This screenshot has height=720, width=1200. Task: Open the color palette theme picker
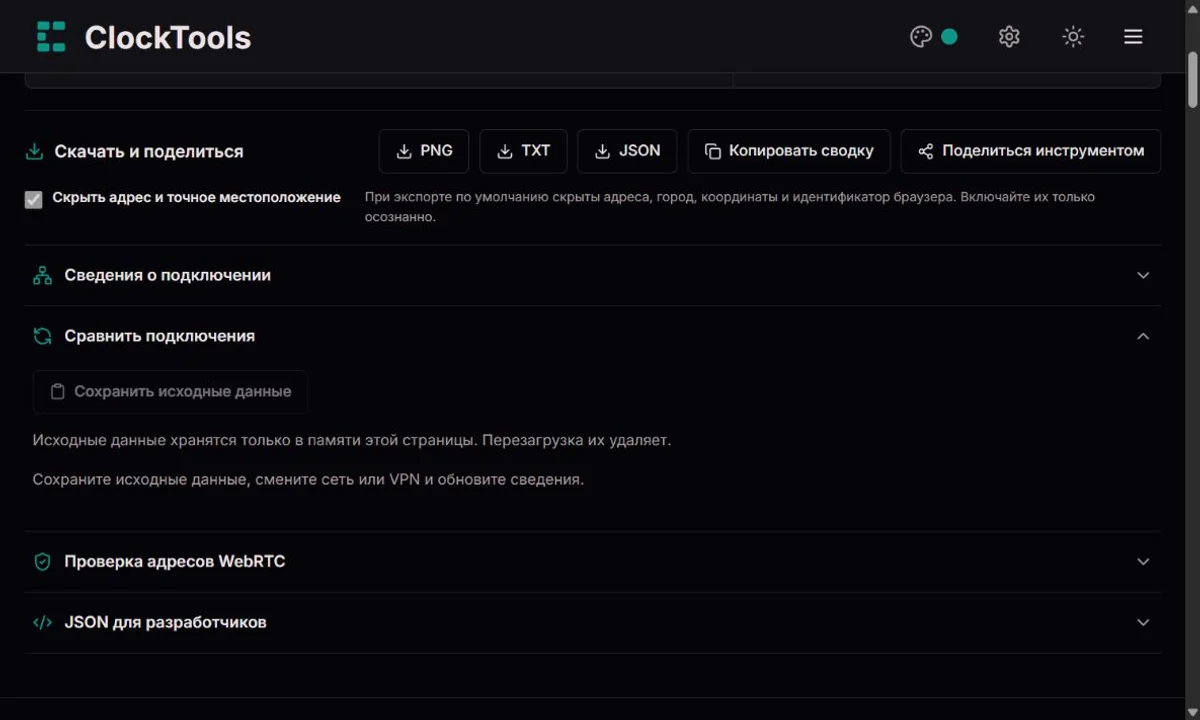click(x=934, y=37)
